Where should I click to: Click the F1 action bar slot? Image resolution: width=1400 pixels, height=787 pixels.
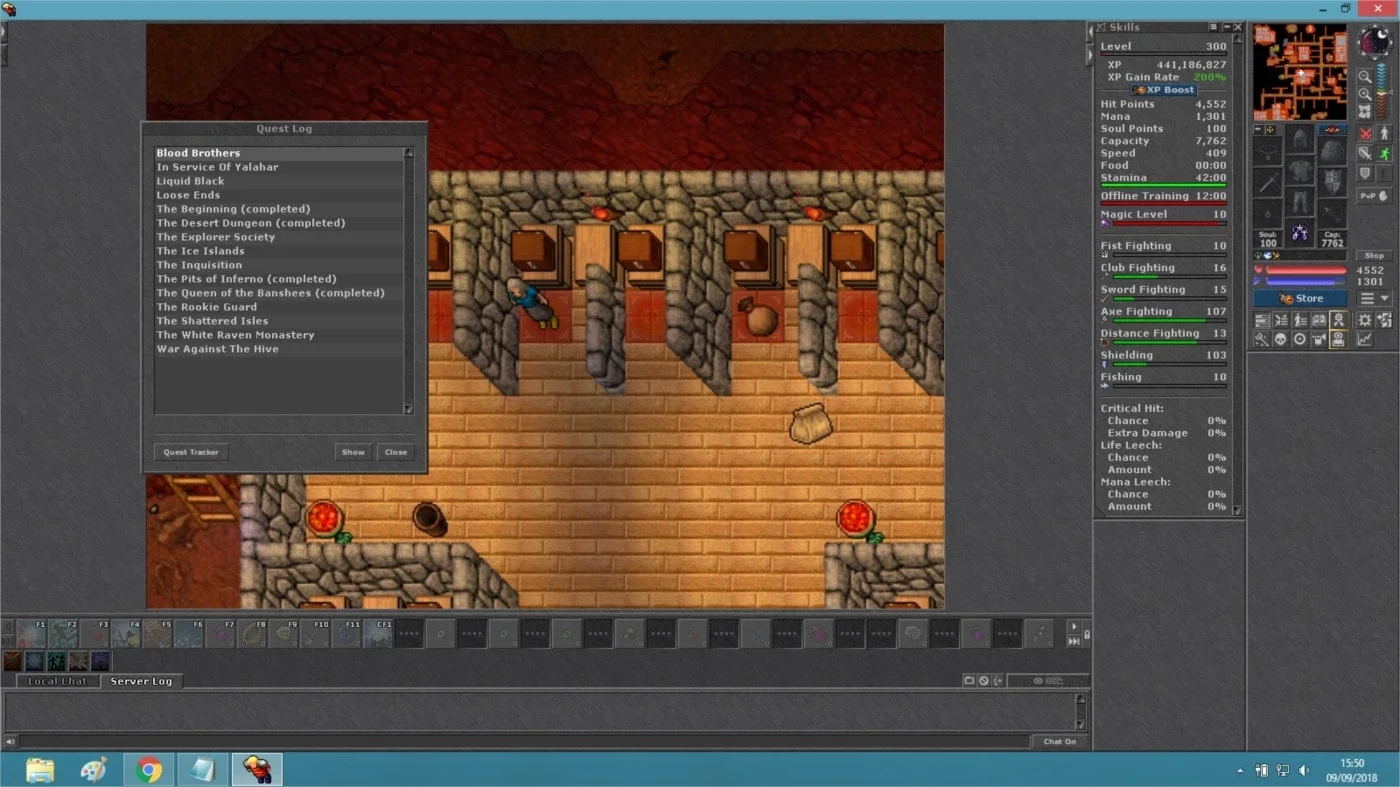click(x=32, y=633)
